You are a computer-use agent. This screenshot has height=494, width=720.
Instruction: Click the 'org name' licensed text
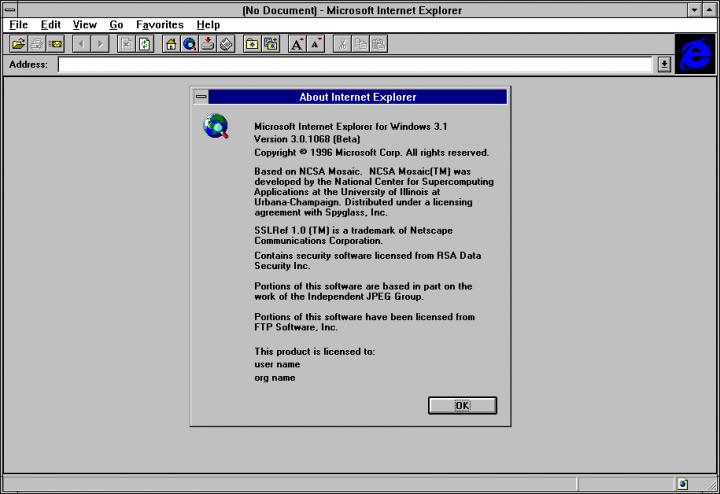pos(275,378)
